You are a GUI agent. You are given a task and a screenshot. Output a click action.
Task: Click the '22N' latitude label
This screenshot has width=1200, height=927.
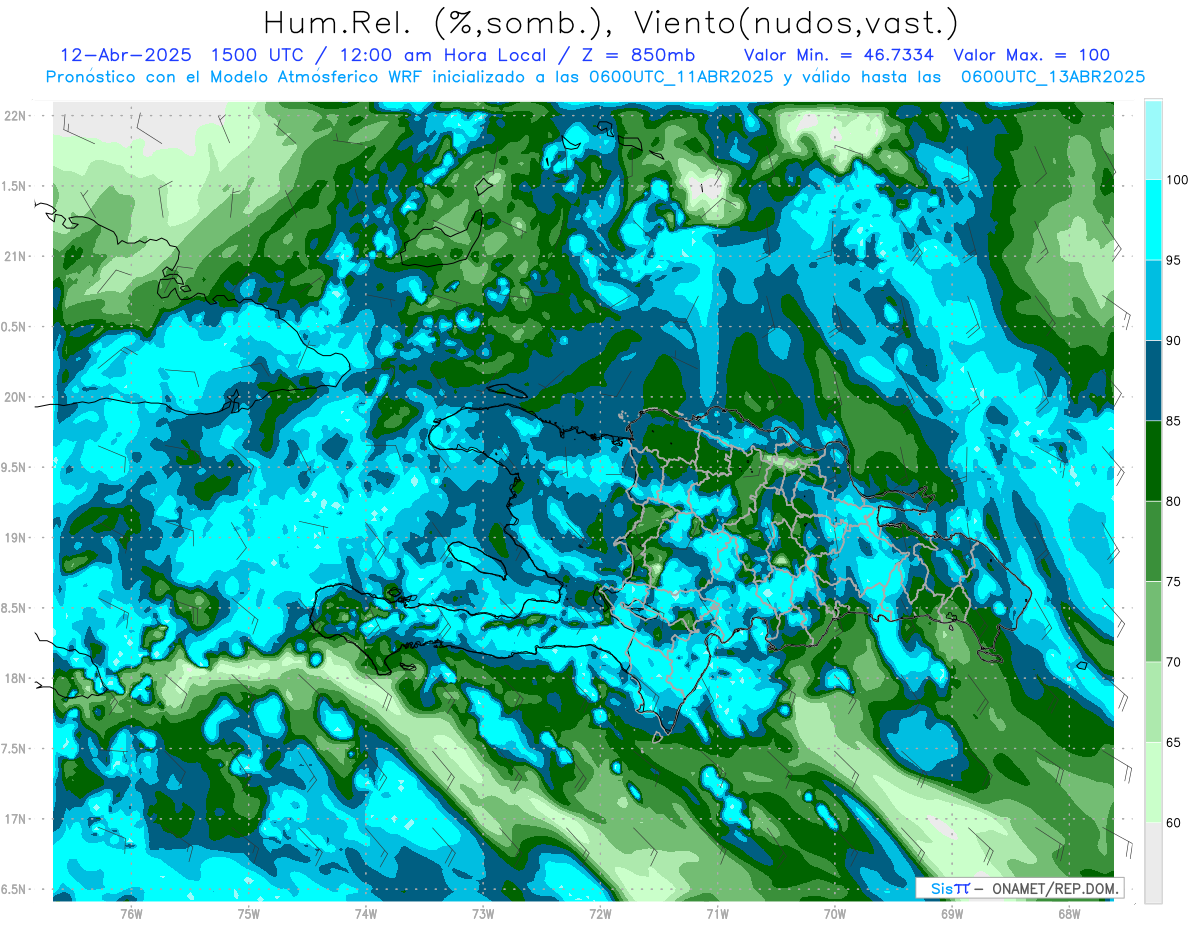click(14, 115)
